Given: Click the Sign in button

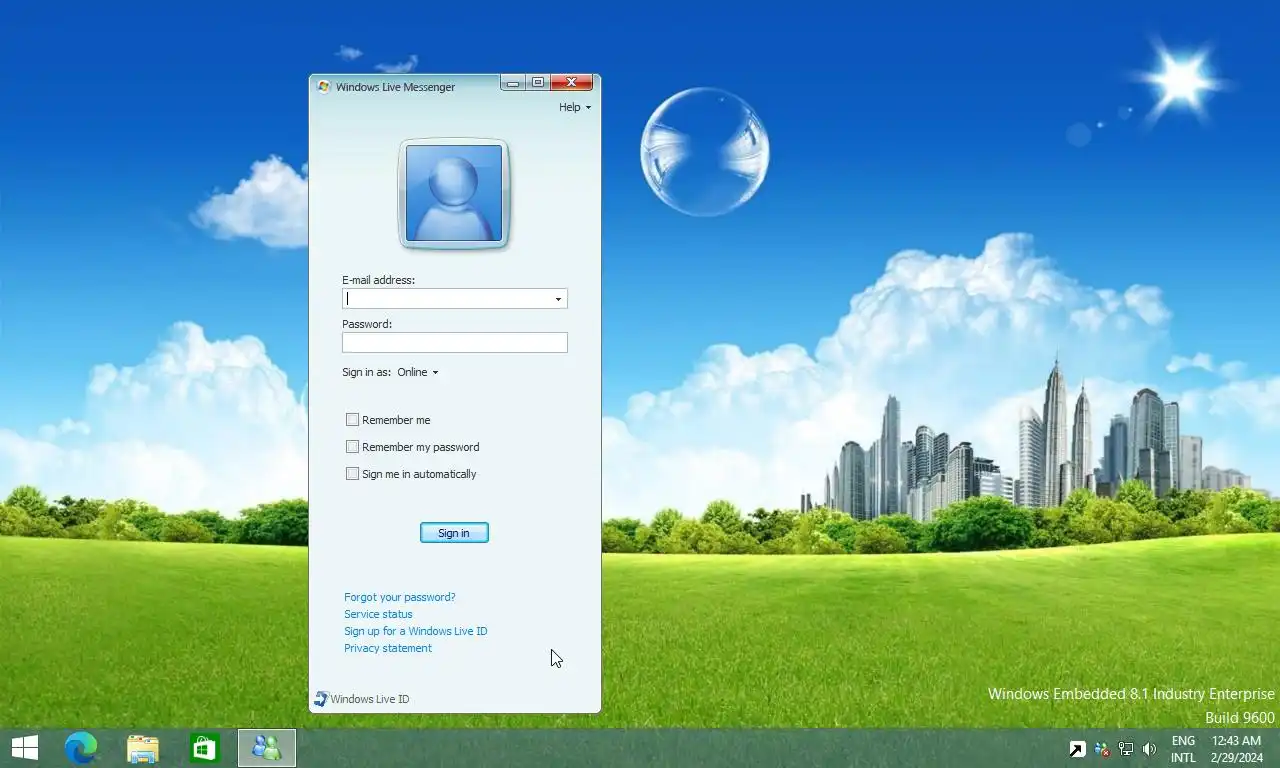Looking at the screenshot, I should click(454, 533).
